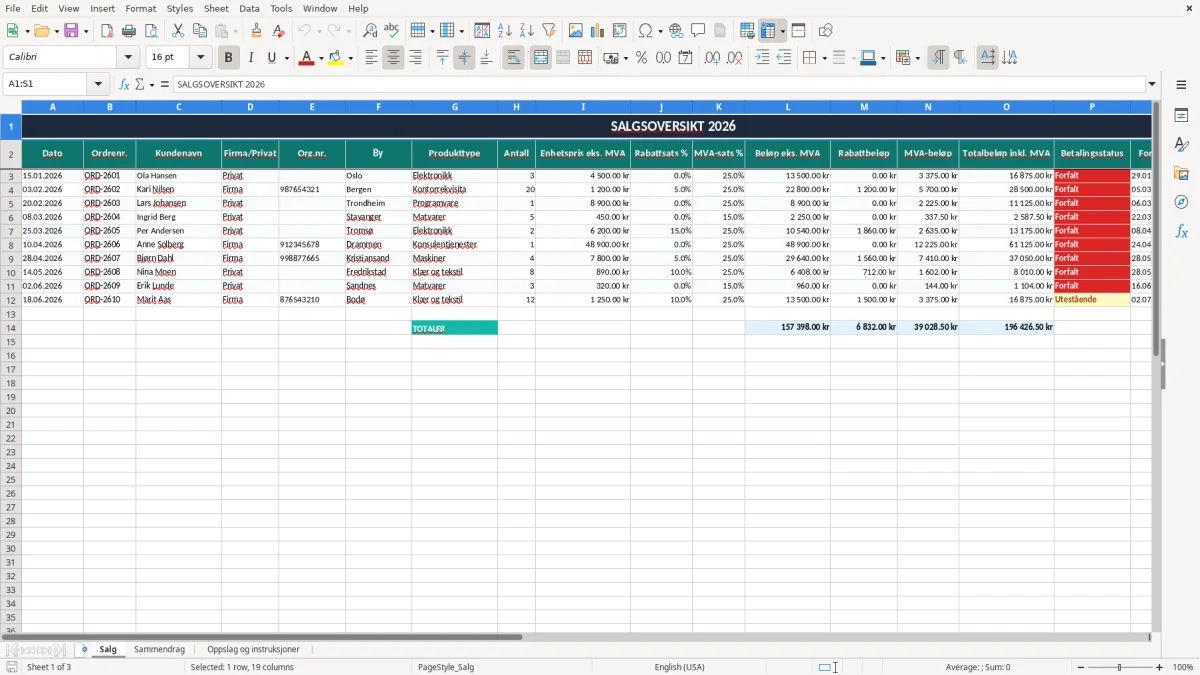Screen dimensions: 1200x675
Task: Open the sidebar Functions panel
Action: point(1181,232)
